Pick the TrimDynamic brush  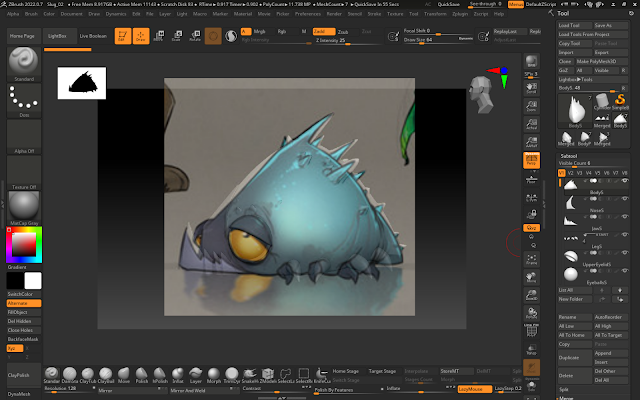[x=231, y=375]
